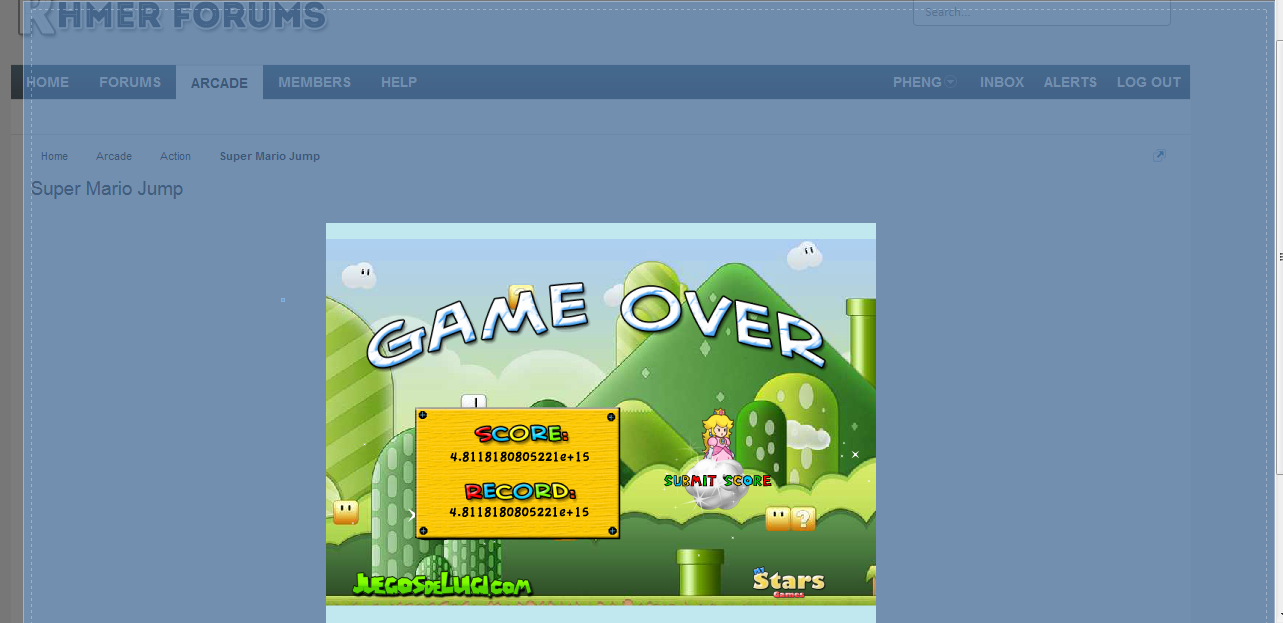
Task: Open the INBOX link
Action: [1002, 82]
